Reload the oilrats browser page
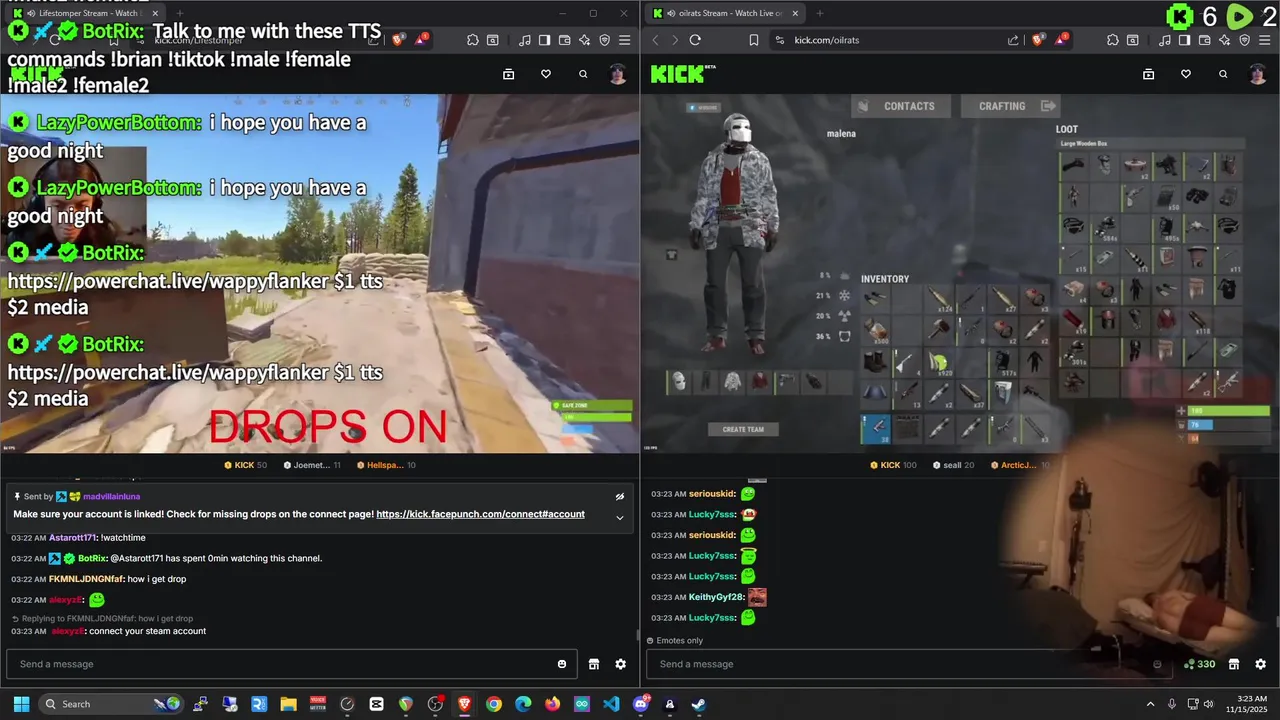The width and height of the screenshot is (1280, 720). 695,40
